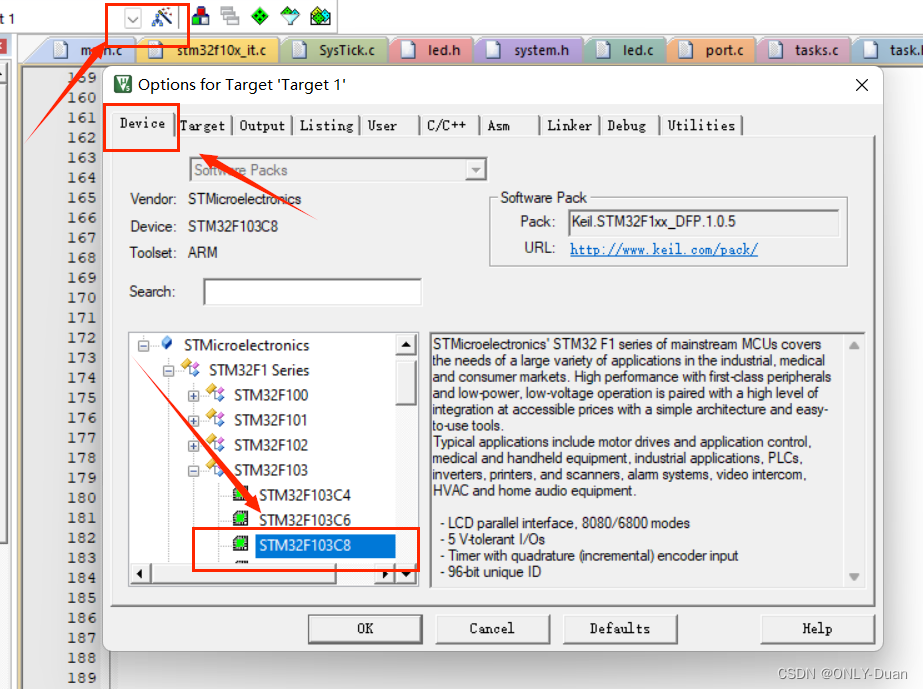The width and height of the screenshot is (923, 689).
Task: Click the STM32F1 Series family icon
Action: pos(191,368)
